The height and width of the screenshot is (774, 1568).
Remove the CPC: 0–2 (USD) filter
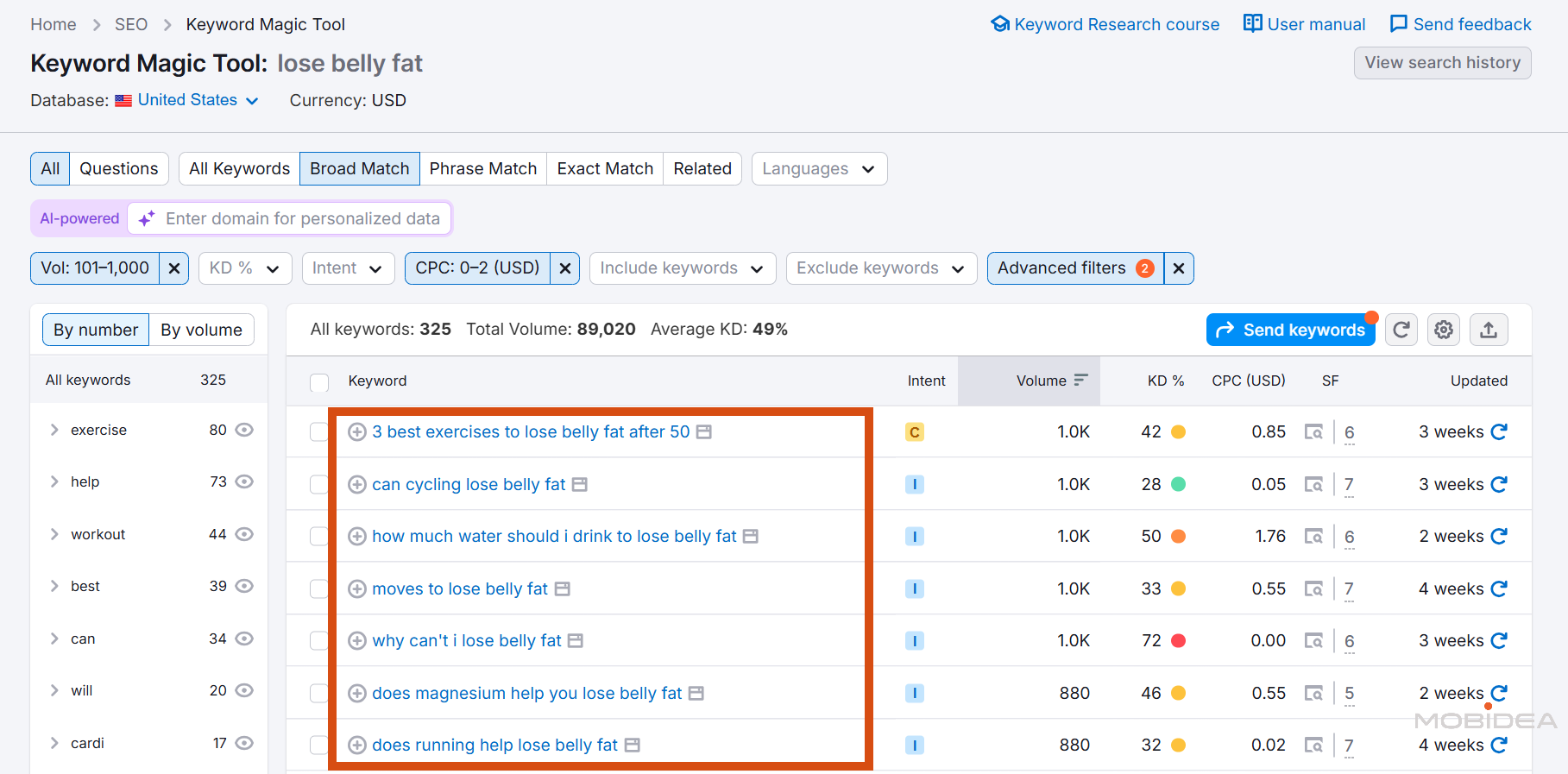coord(565,268)
